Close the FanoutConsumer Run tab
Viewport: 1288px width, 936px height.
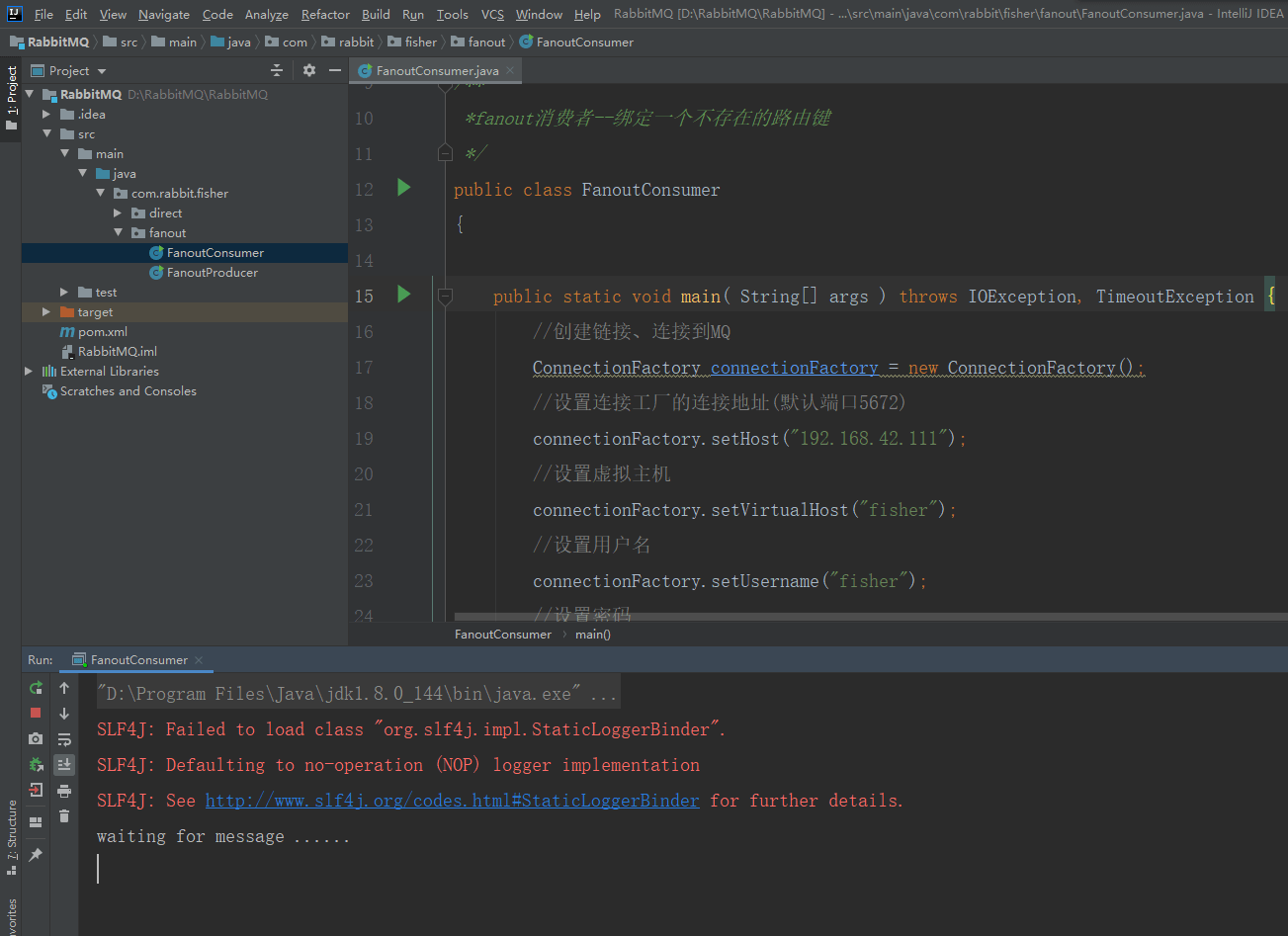(x=198, y=660)
